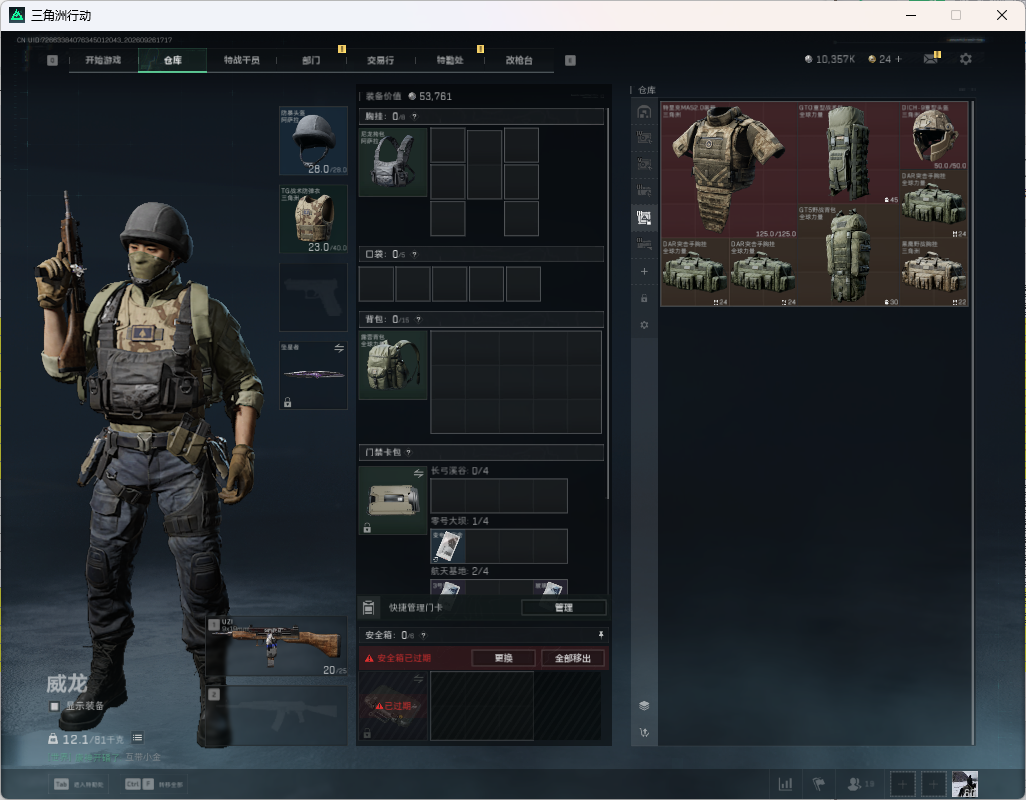Show help for 门禁卡包
1026x800 pixels.
(x=408, y=452)
